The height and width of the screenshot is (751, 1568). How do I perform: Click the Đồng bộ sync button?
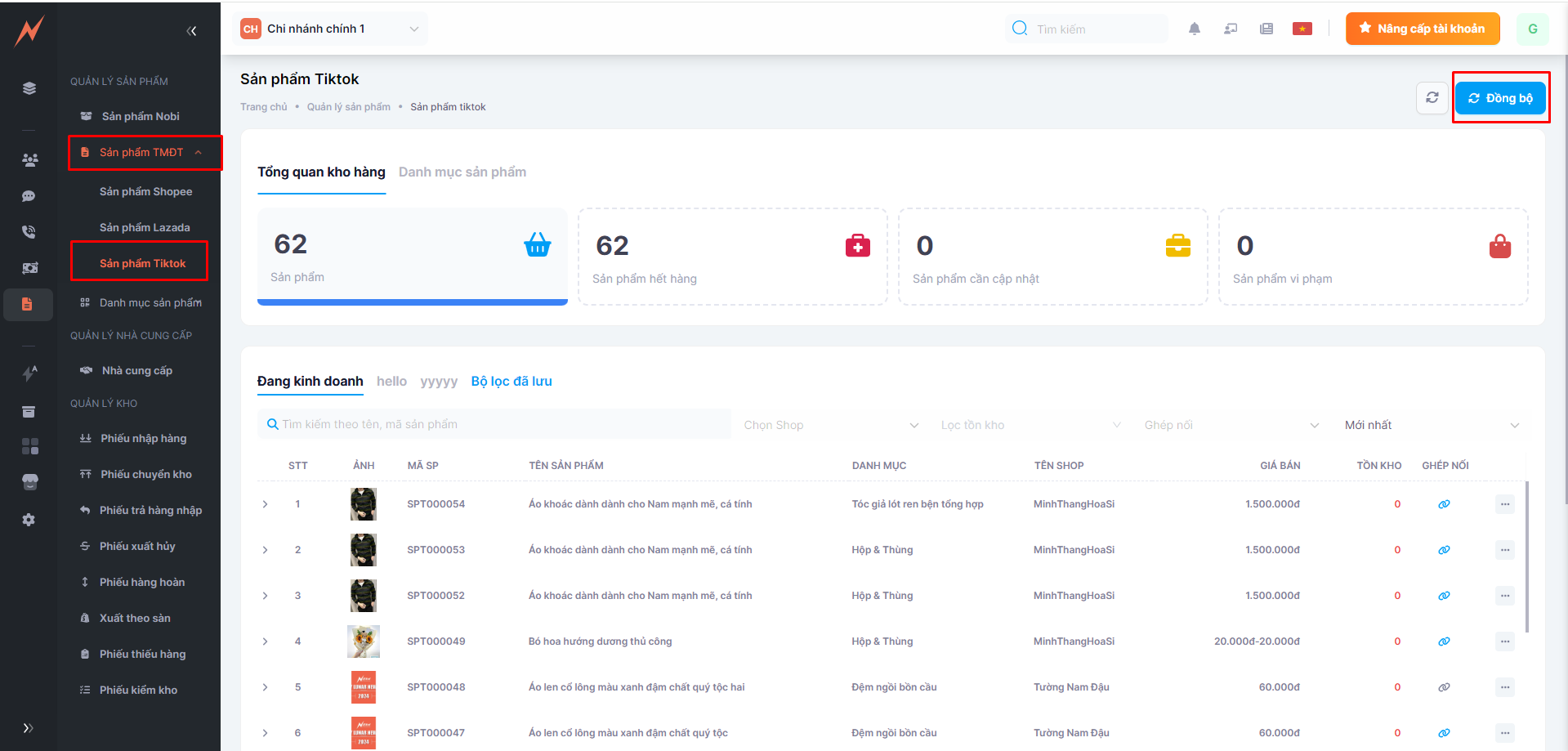[x=1499, y=98]
